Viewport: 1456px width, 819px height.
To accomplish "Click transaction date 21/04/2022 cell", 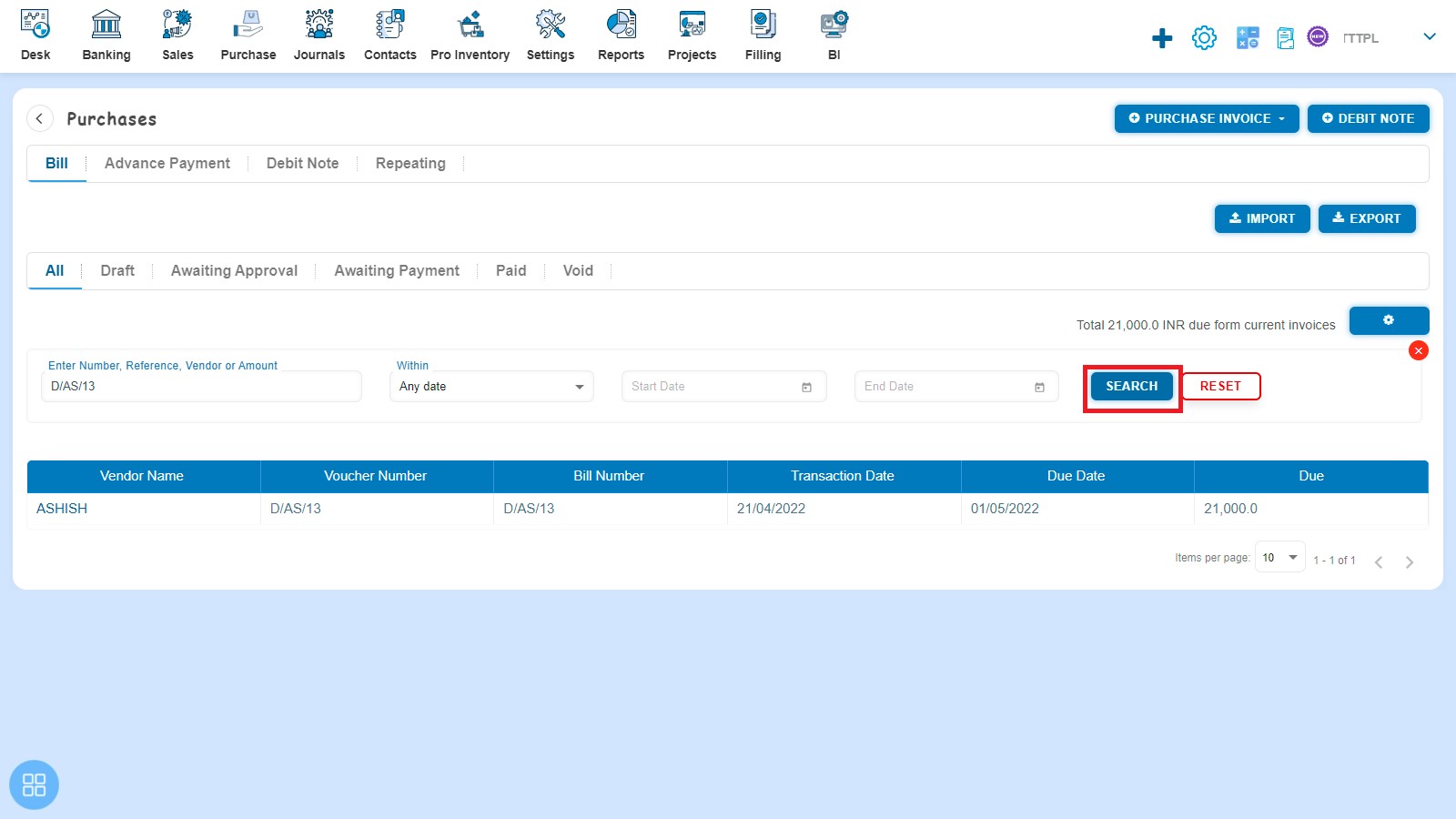I will click(x=844, y=509).
